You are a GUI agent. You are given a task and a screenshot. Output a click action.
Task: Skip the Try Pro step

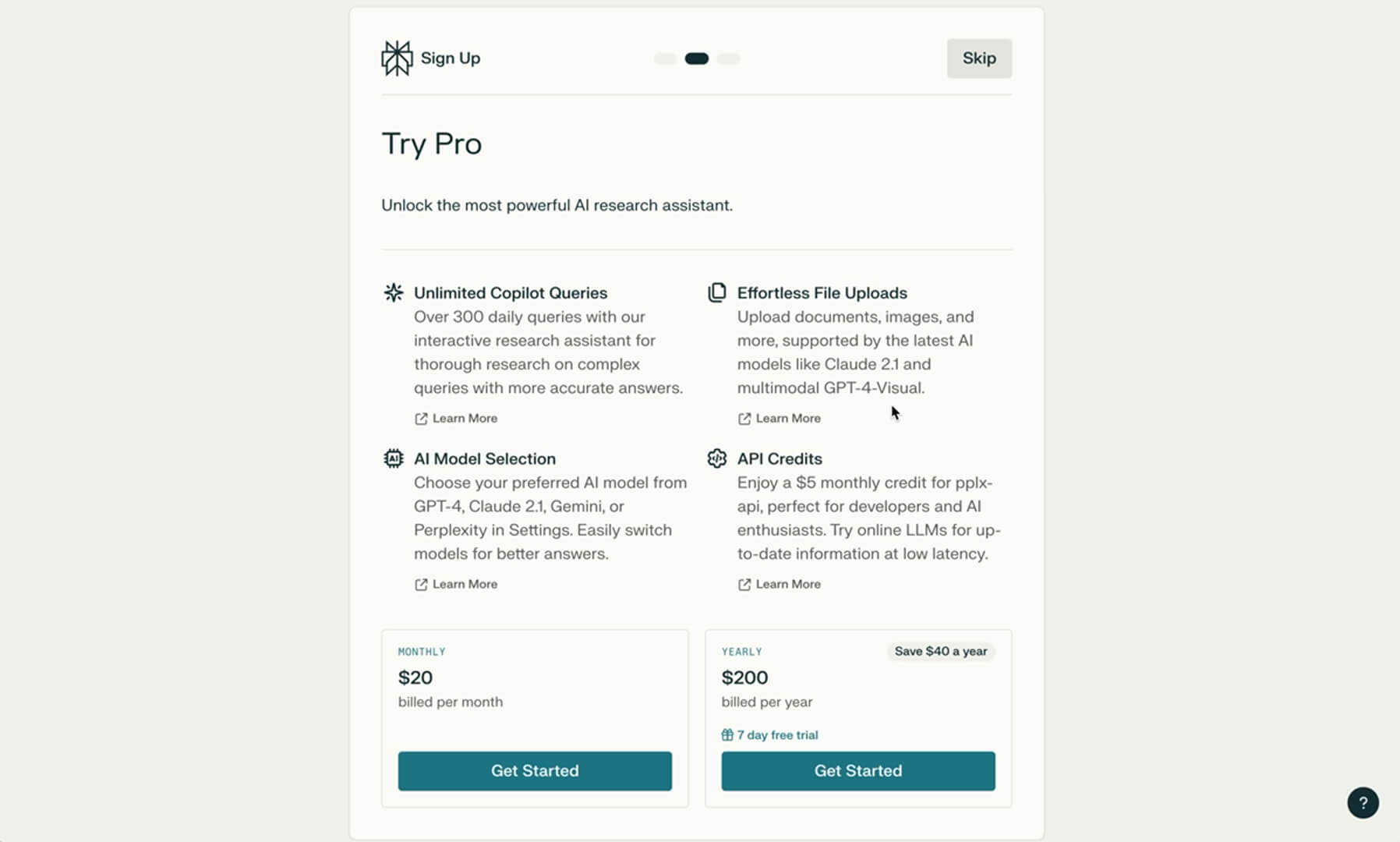coord(979,58)
